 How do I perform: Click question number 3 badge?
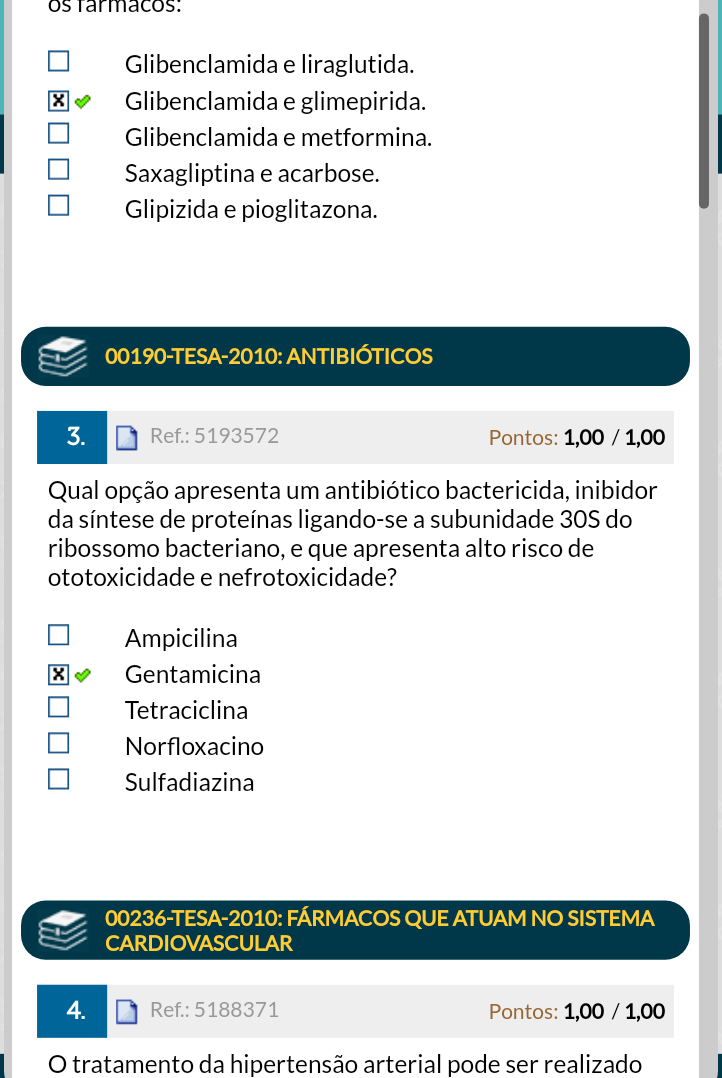pos(72,437)
